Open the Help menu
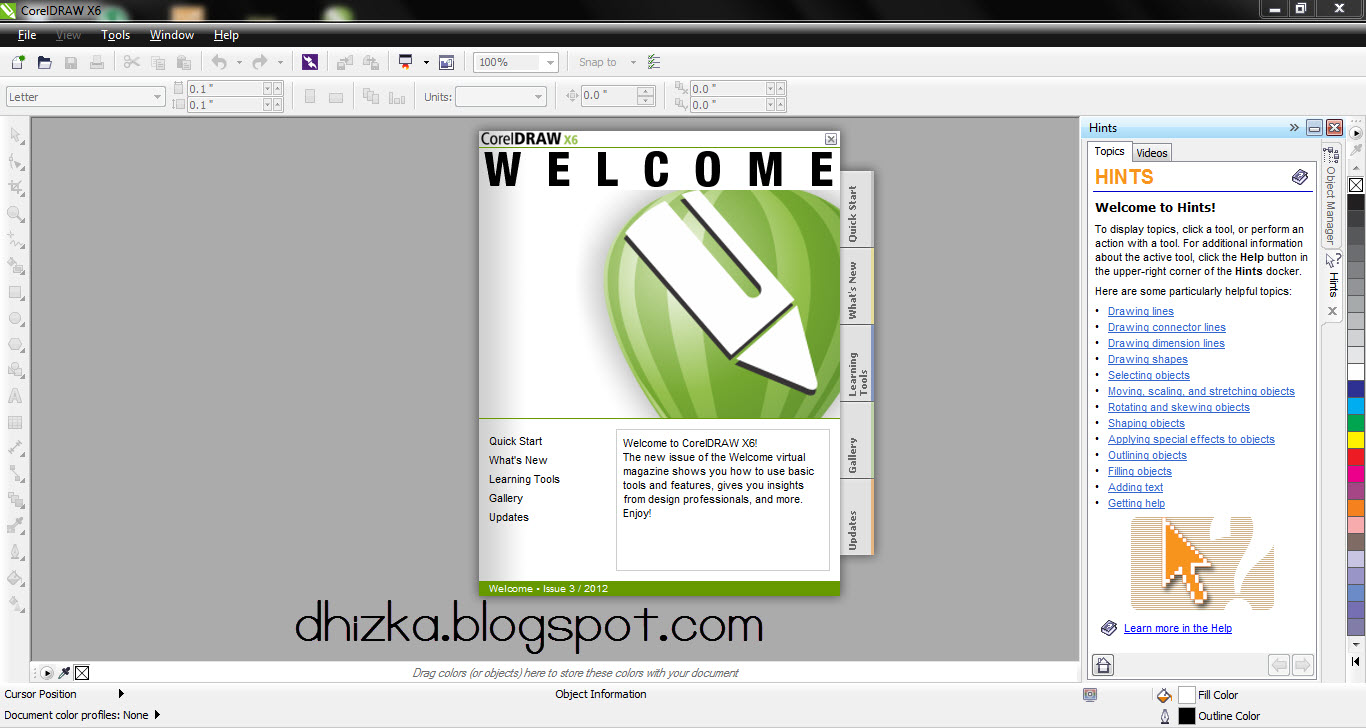 [227, 35]
